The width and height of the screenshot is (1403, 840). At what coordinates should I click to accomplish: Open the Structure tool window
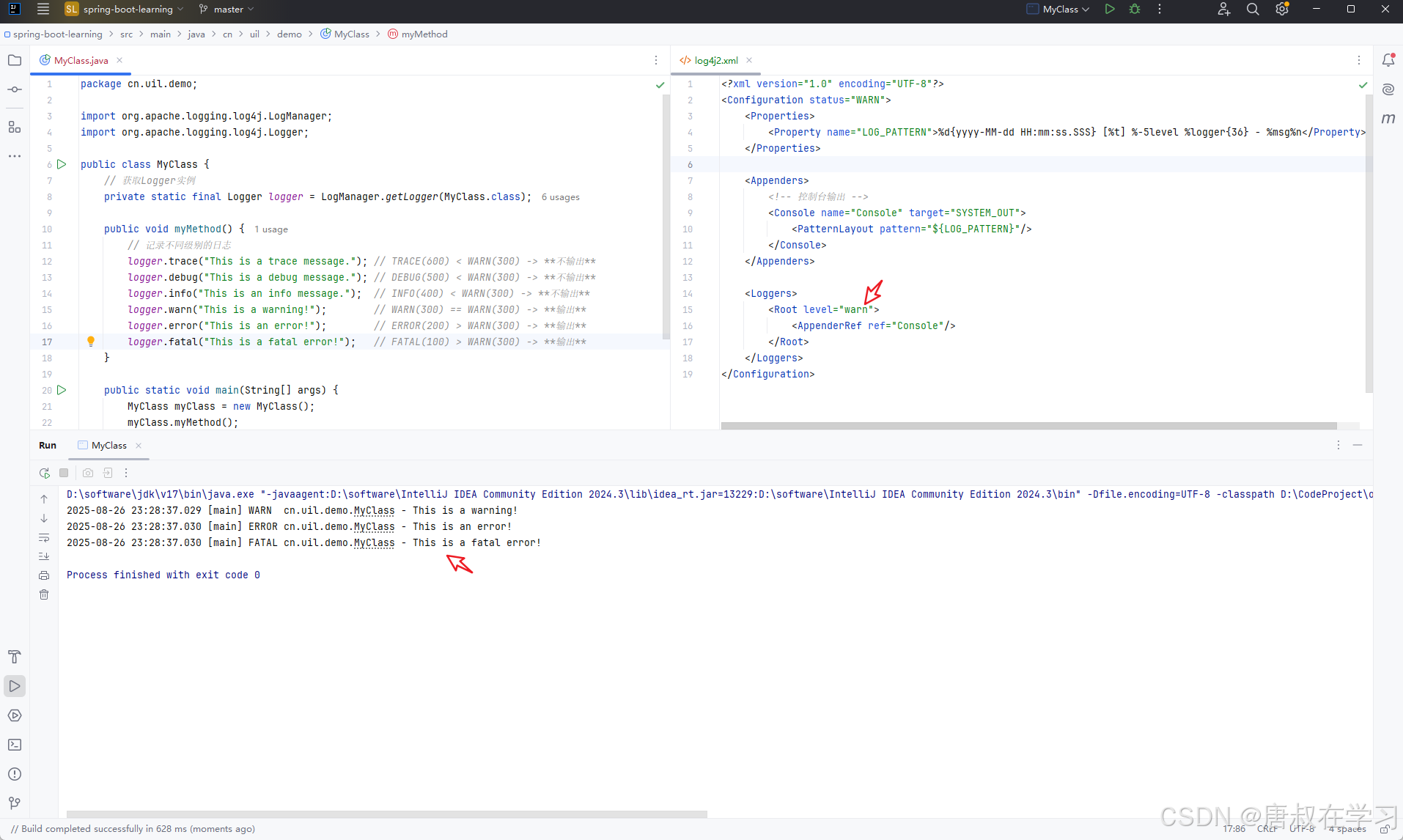click(15, 127)
